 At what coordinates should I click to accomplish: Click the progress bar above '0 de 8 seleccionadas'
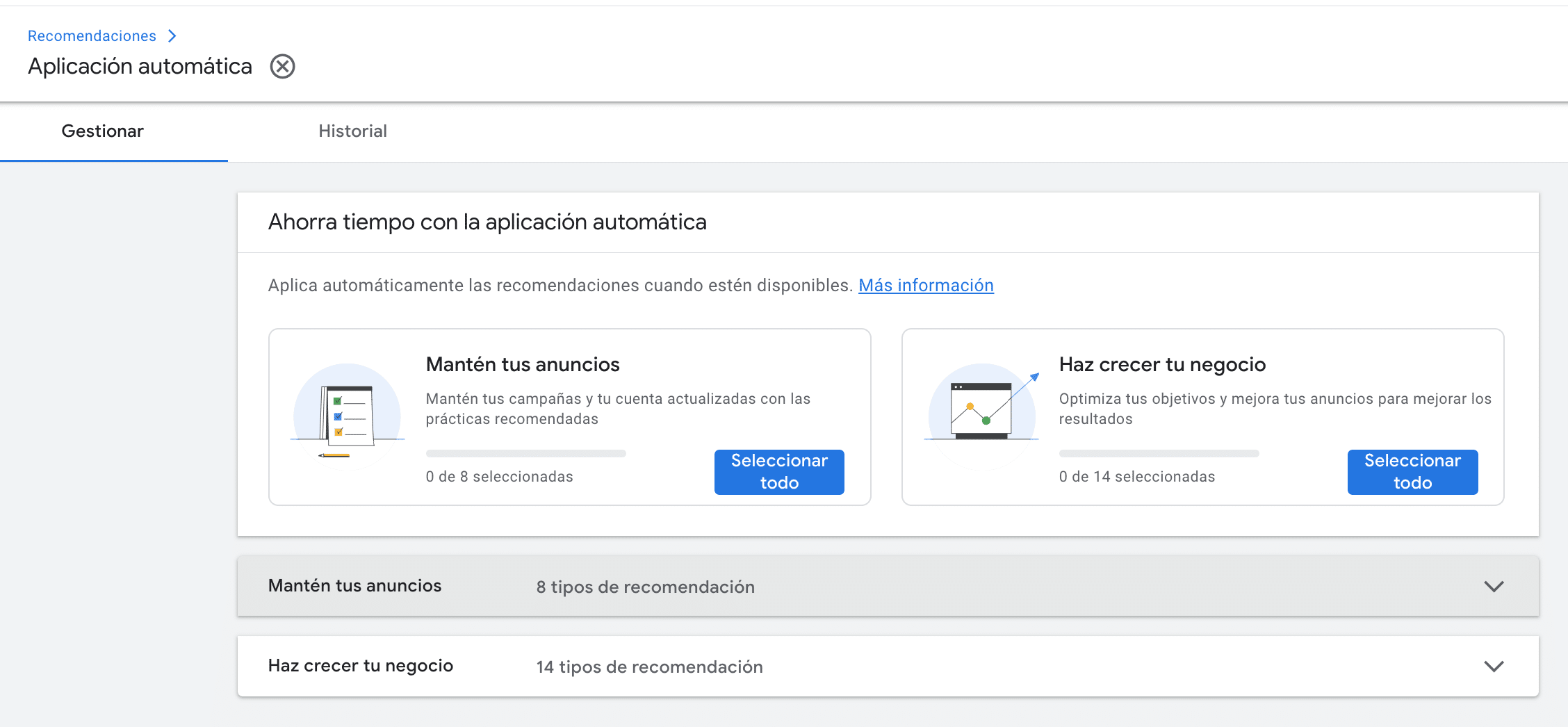pos(525,454)
